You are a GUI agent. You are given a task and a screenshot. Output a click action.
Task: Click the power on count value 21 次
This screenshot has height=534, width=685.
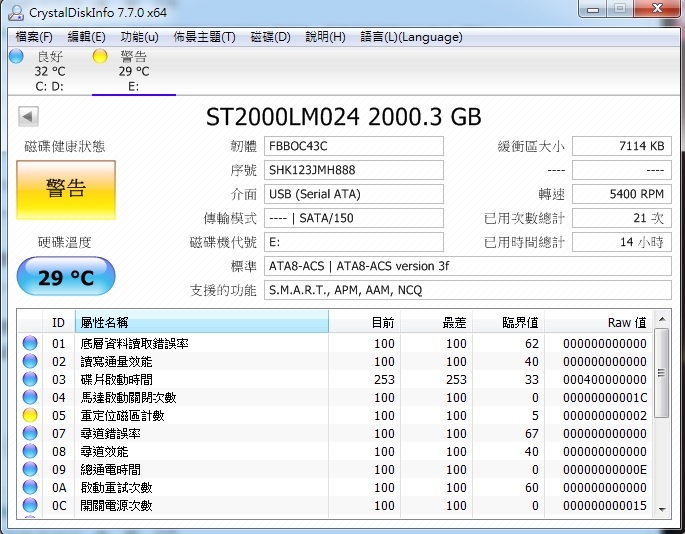(x=622, y=218)
